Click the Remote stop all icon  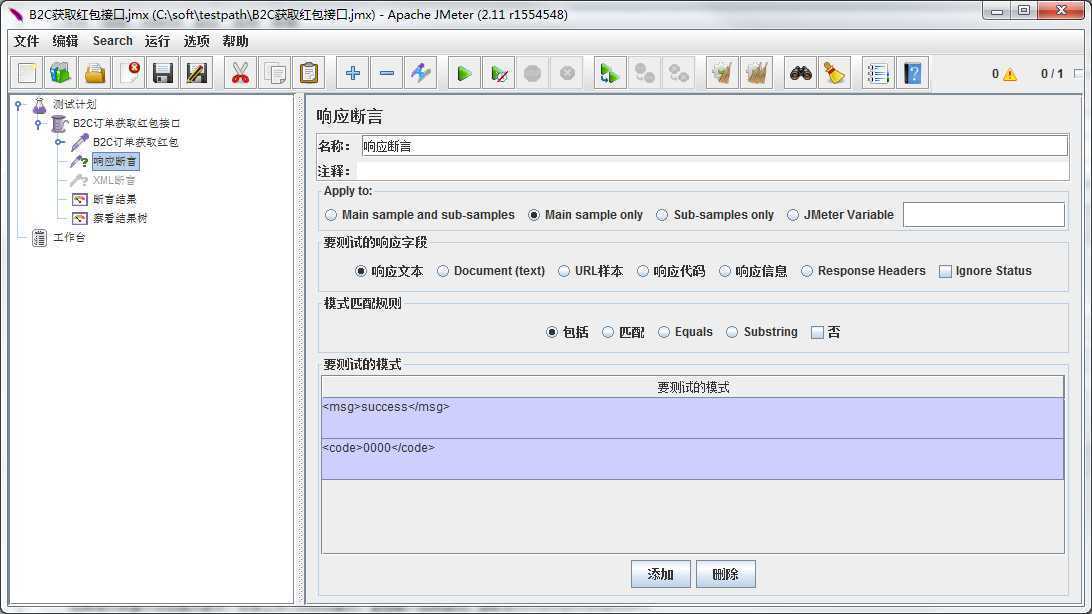[644, 73]
